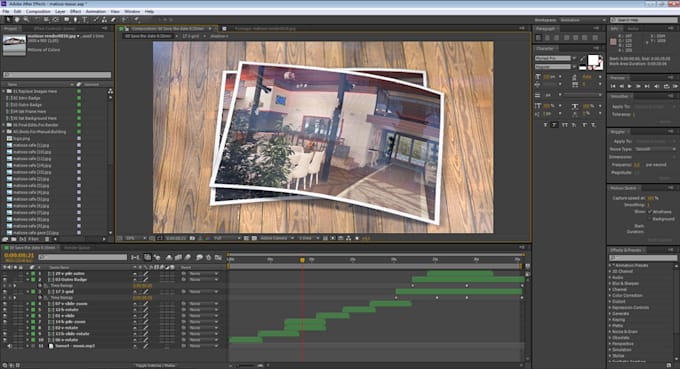The height and width of the screenshot is (369, 680).
Task: Select the Horizontal Type tool
Action: (x=85, y=20)
